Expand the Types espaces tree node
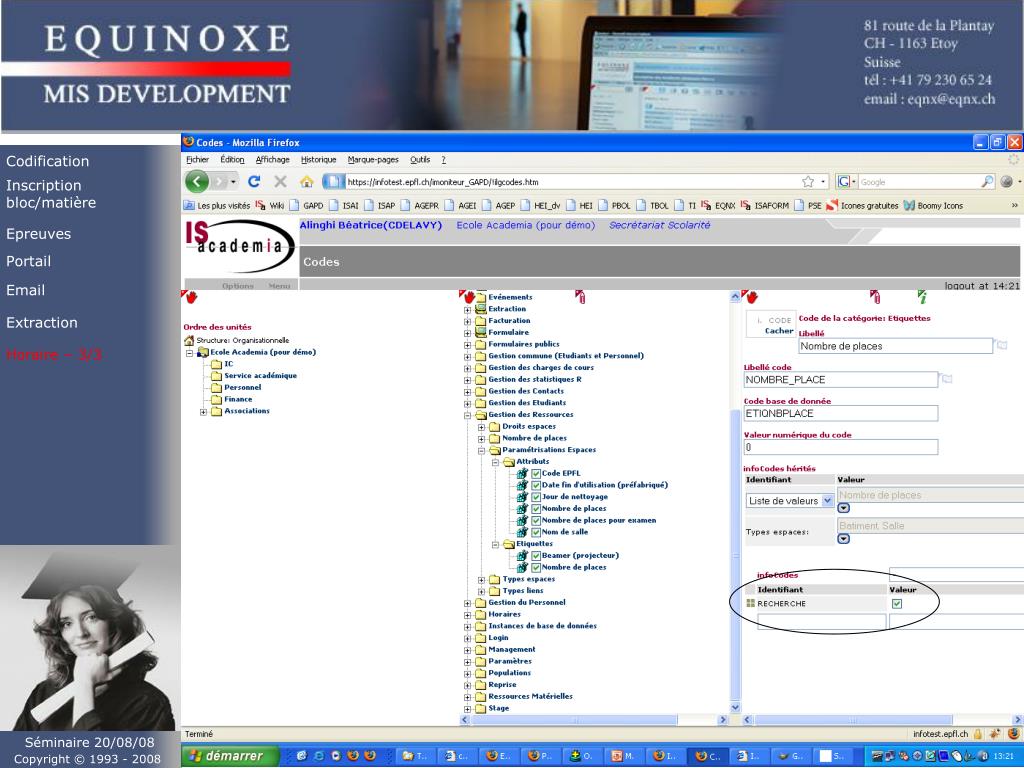The width and height of the screenshot is (1024, 768). 481,579
